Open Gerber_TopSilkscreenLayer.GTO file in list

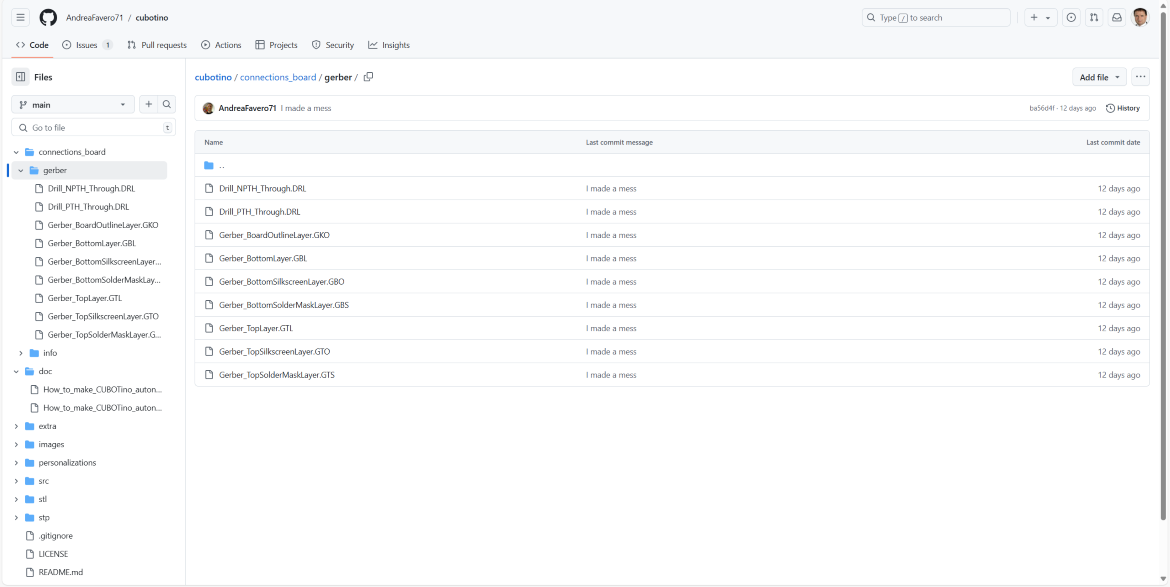[x=275, y=351]
